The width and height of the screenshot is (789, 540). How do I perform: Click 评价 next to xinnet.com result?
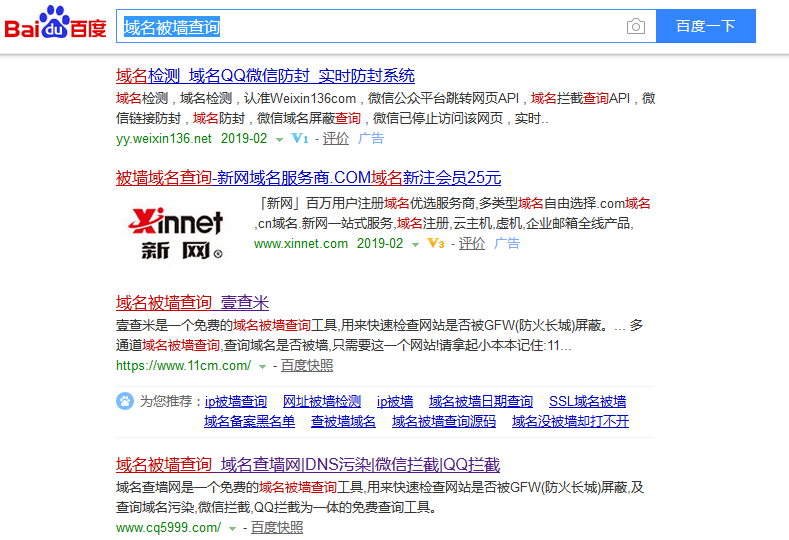pyautogui.click(x=472, y=243)
